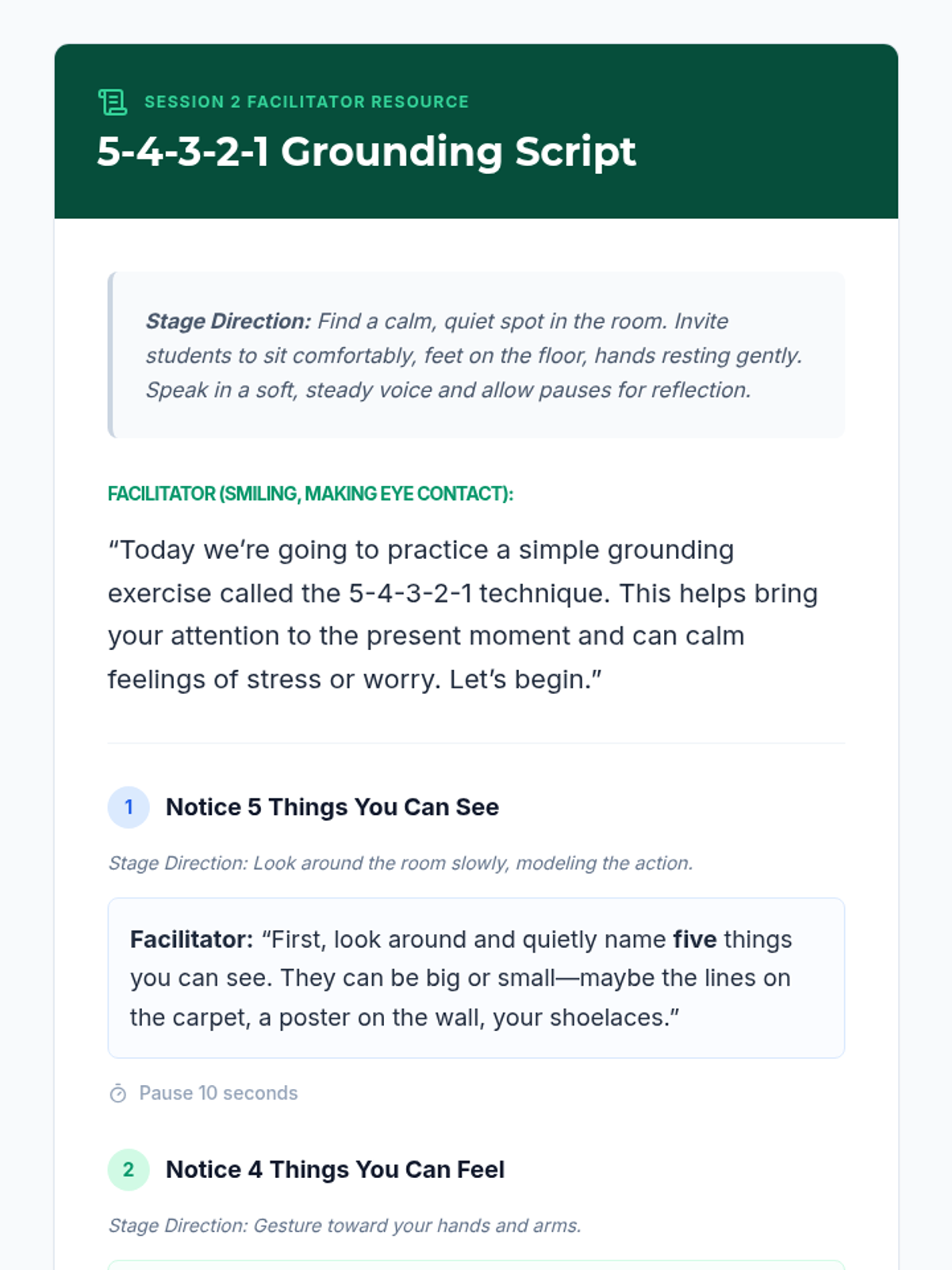Click the bold Stage Direction label in callout
The width and height of the screenshot is (952, 1270).
pos(228,321)
